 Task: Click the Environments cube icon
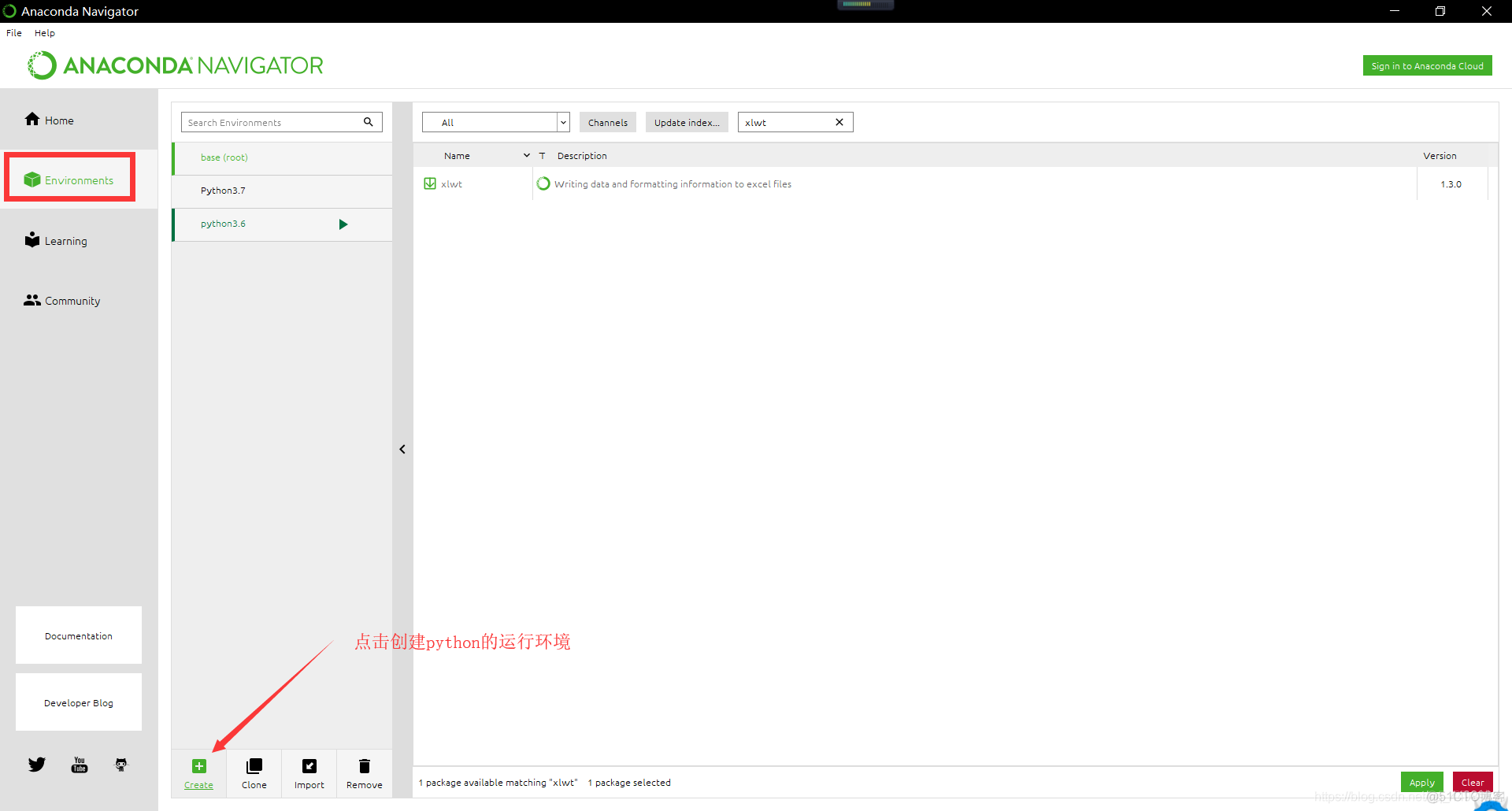coord(32,180)
